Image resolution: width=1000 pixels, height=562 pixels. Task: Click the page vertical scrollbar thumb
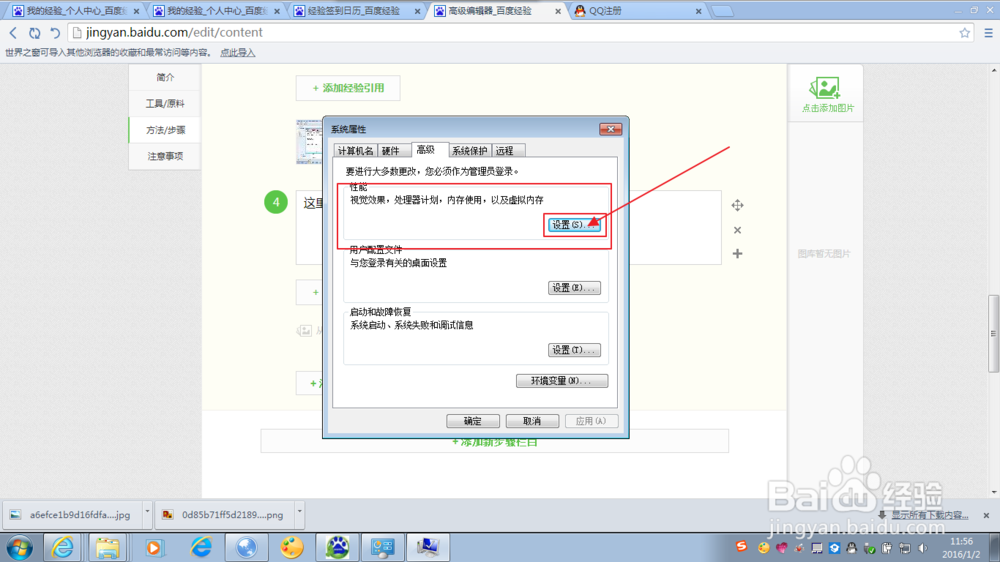[x=994, y=333]
